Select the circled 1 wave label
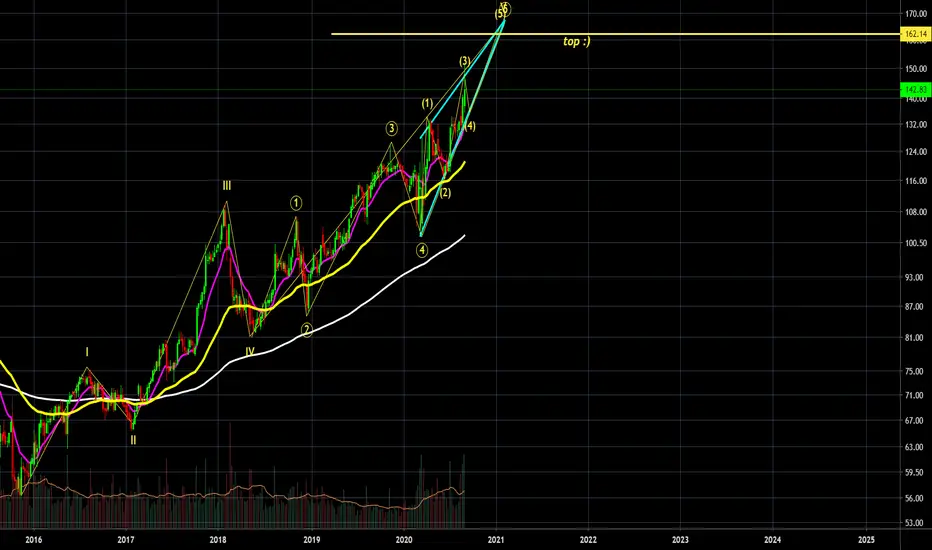Screen dimensions: 932x550 (x=296, y=203)
